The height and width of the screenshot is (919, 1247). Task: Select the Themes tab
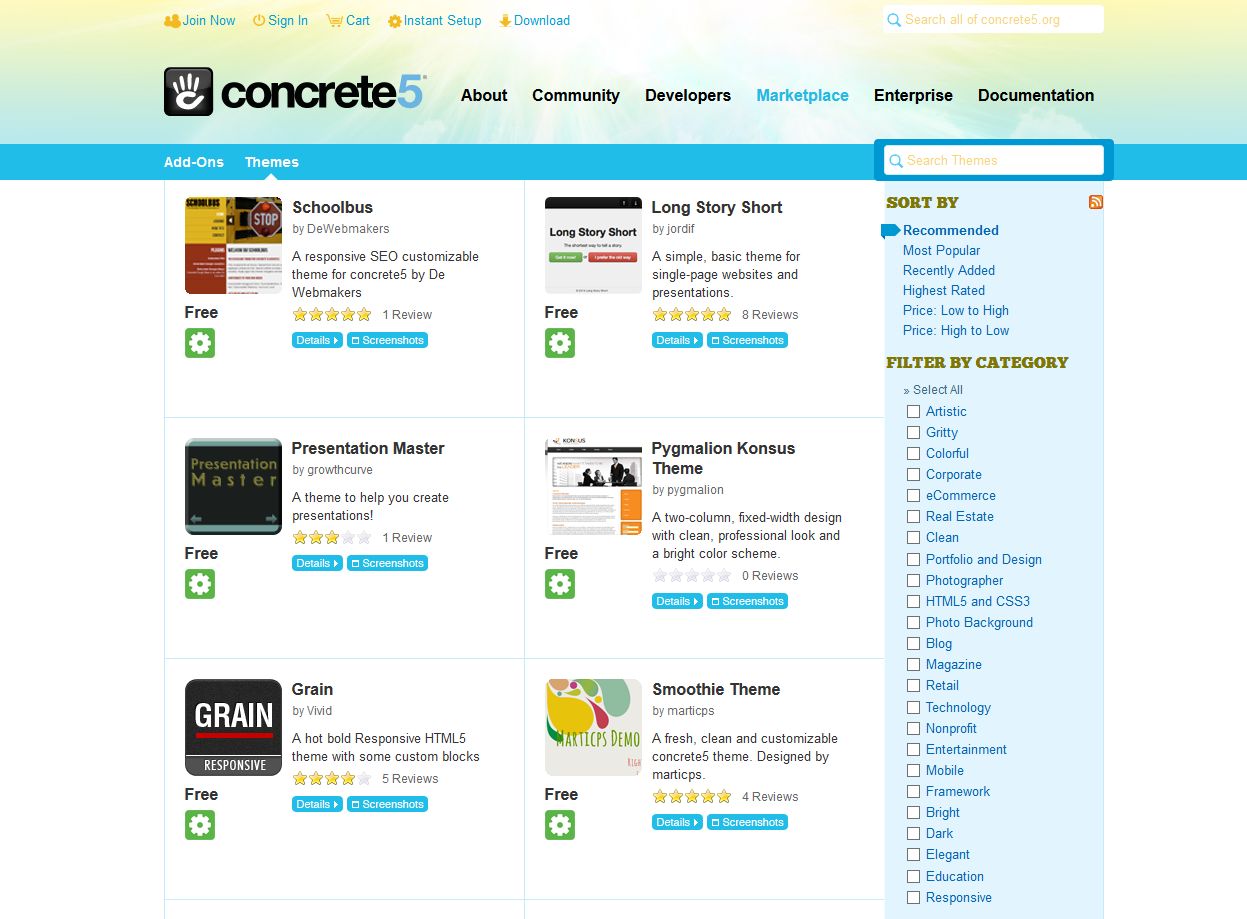coord(272,162)
